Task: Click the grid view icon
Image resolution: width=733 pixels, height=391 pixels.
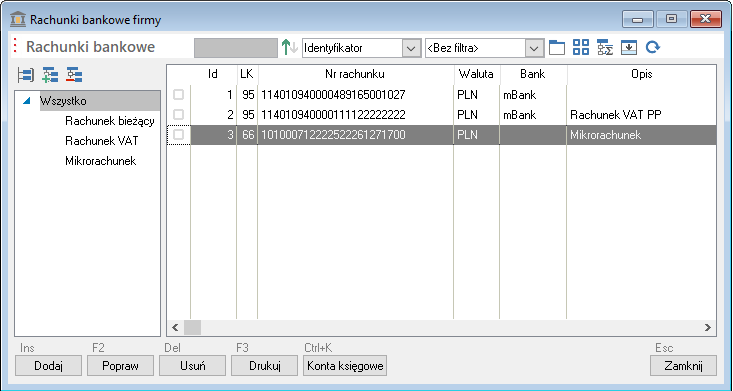Action: (581, 47)
